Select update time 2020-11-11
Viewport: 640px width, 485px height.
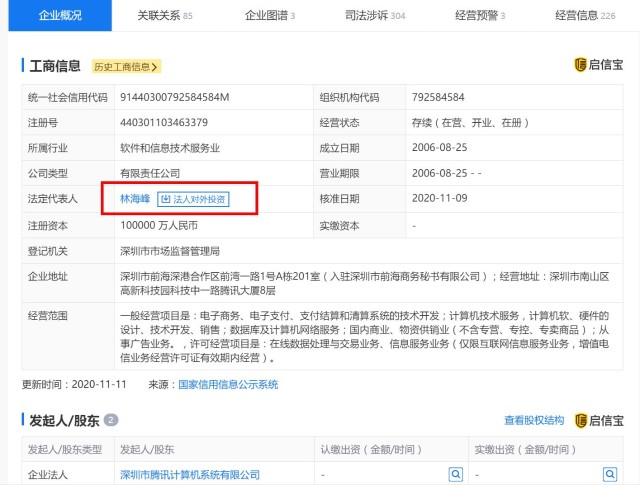pyautogui.click(x=99, y=384)
